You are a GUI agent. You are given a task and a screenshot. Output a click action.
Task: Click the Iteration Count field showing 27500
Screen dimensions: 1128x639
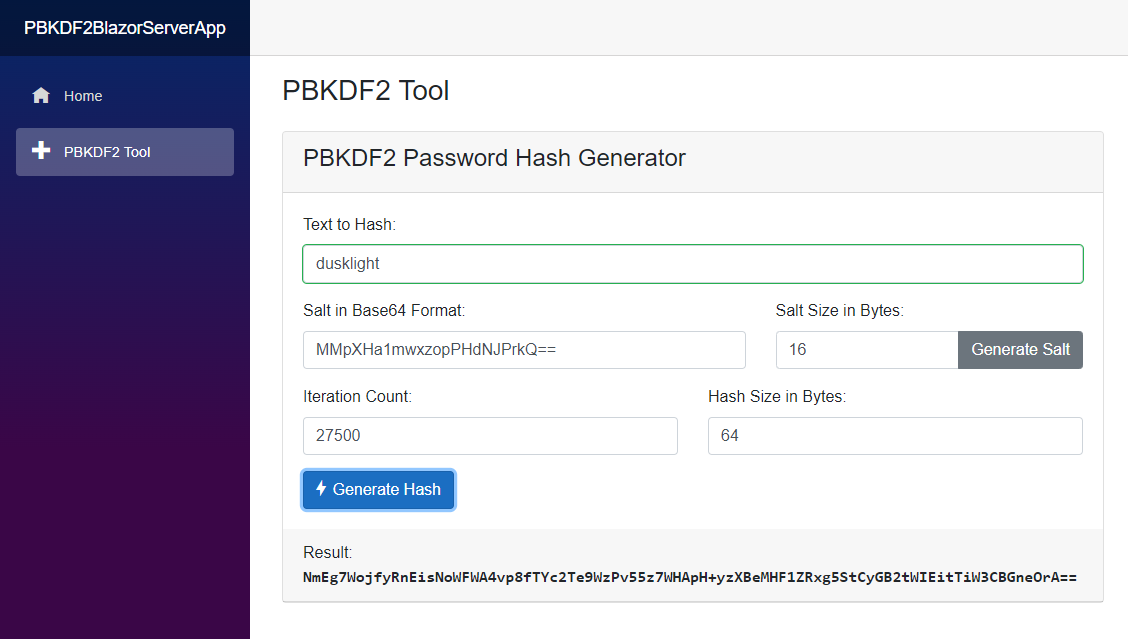pyautogui.click(x=489, y=436)
